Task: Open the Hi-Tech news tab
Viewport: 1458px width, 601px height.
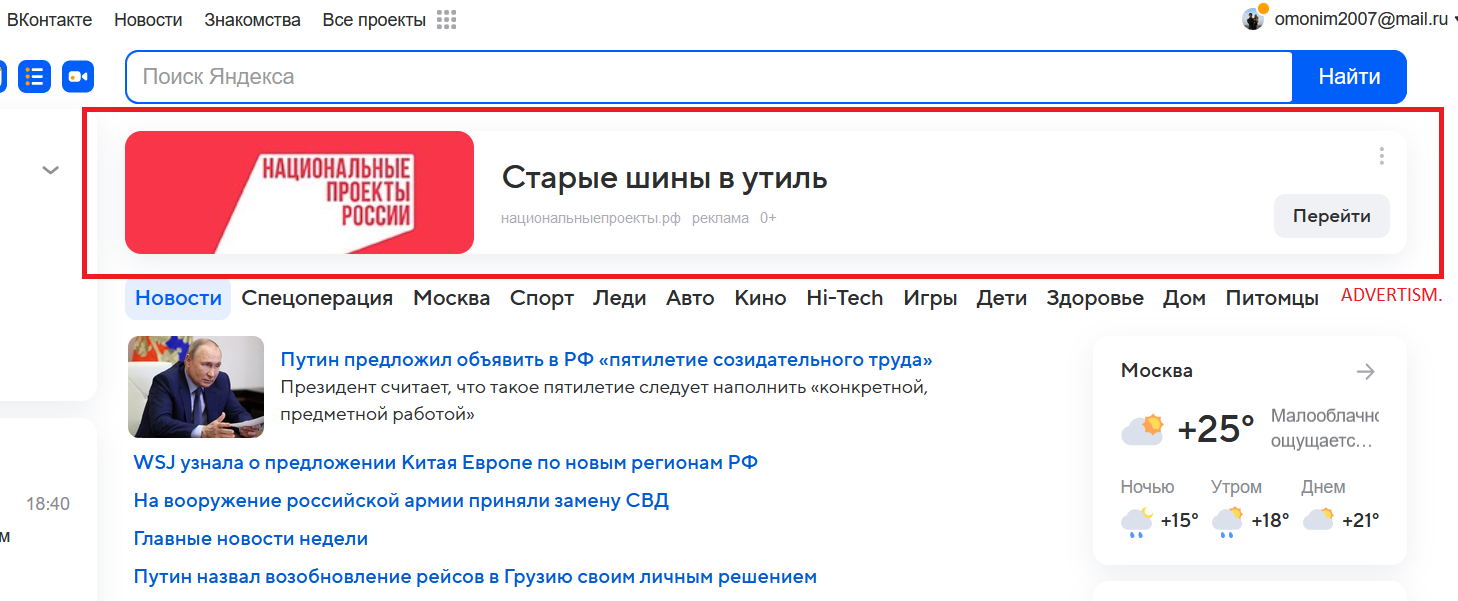Action: (844, 297)
